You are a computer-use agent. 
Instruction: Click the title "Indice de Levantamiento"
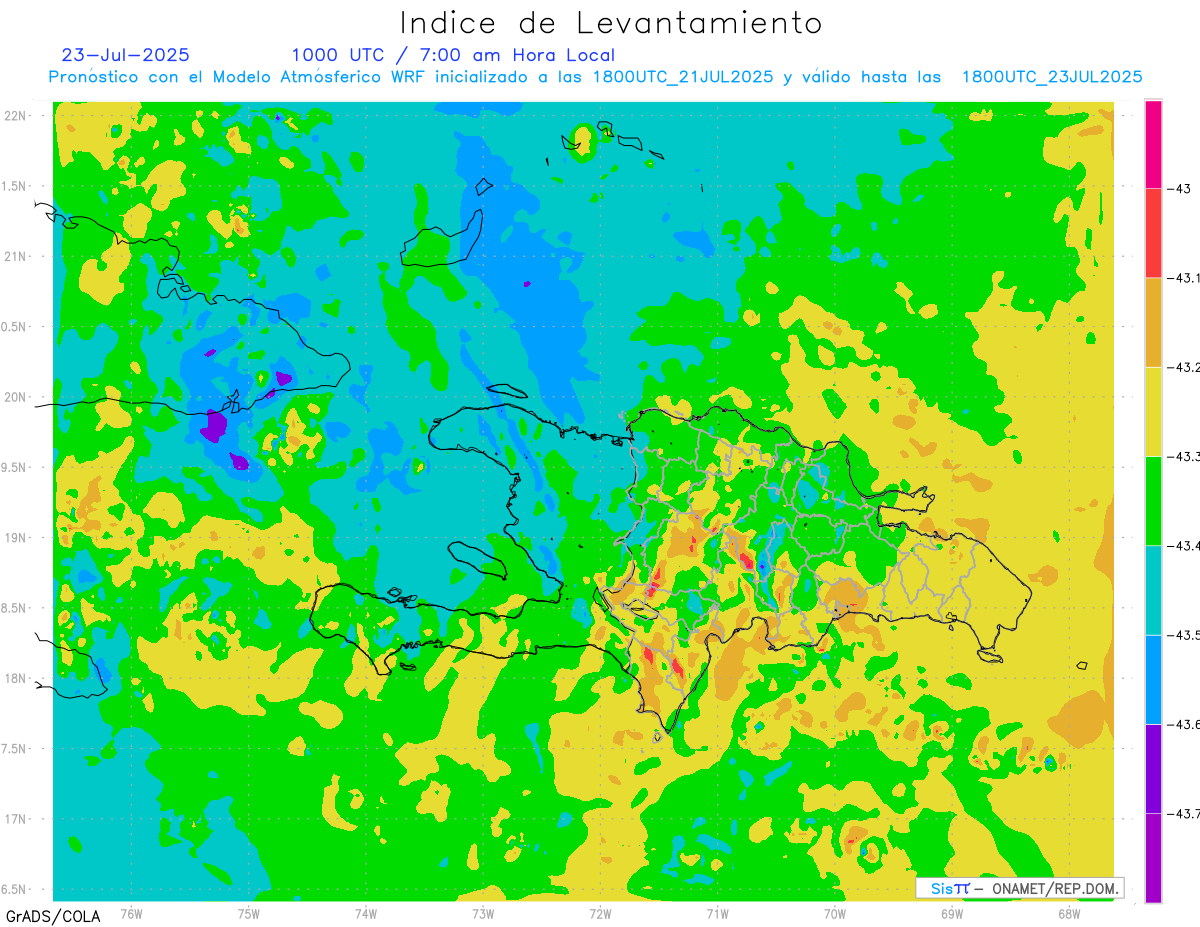[611, 23]
